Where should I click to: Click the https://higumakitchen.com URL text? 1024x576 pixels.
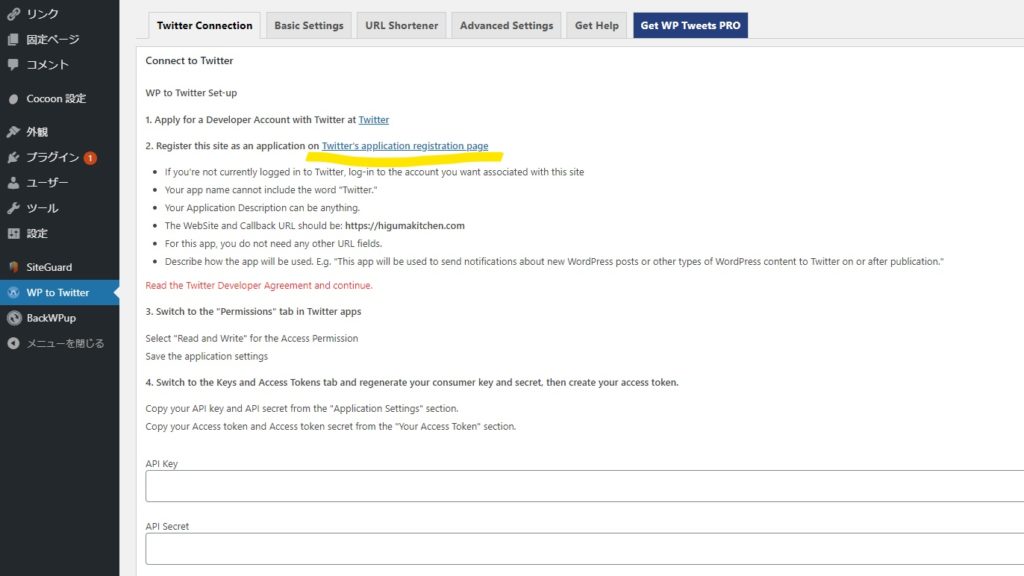405,225
